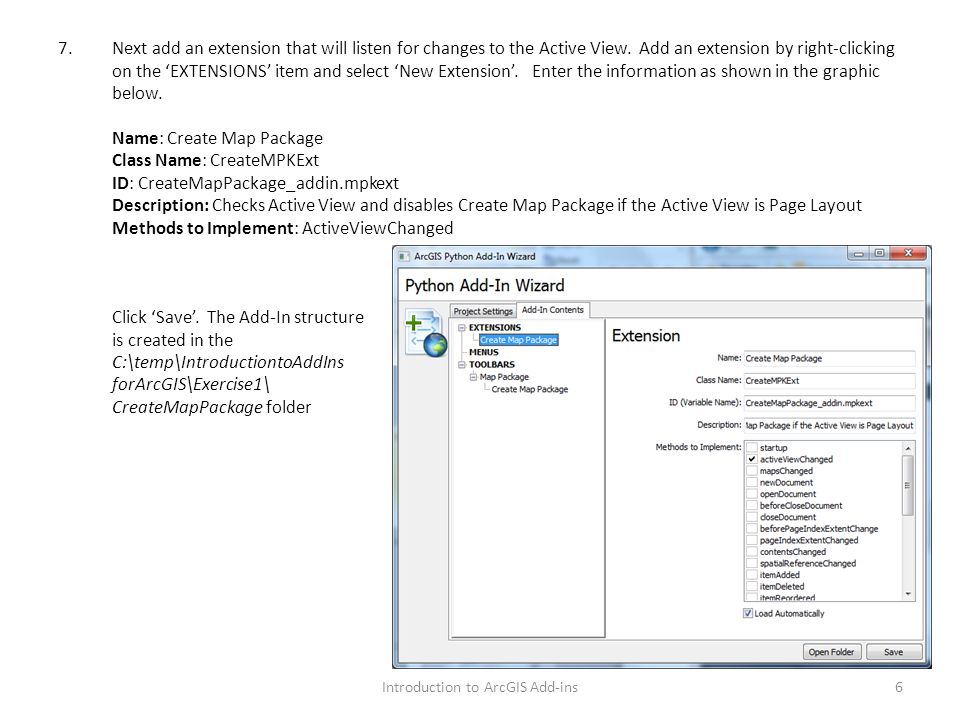Select the EXTENSIONS label in the tree

495,328
